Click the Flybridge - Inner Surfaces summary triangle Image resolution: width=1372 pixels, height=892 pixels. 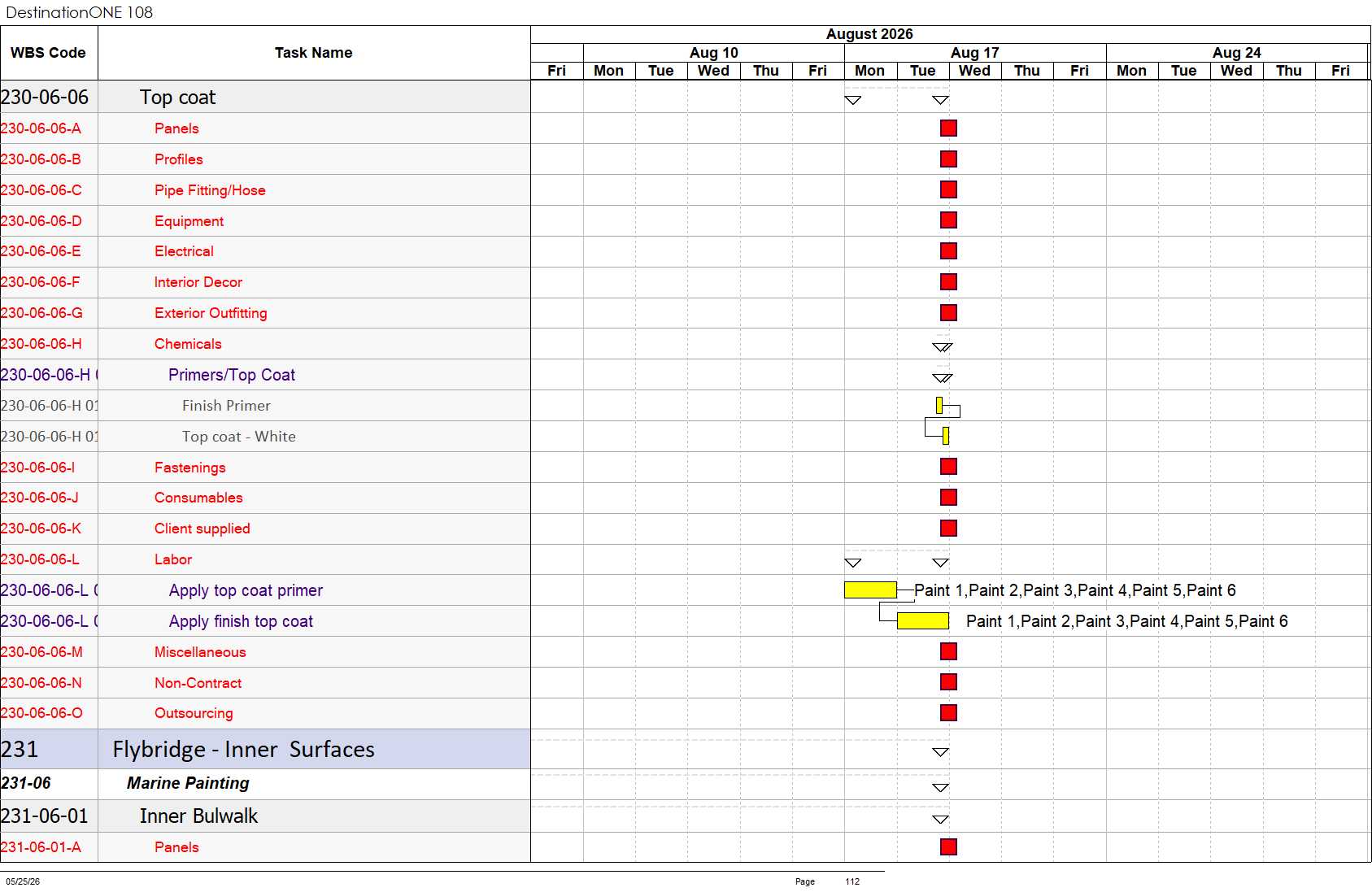point(941,752)
